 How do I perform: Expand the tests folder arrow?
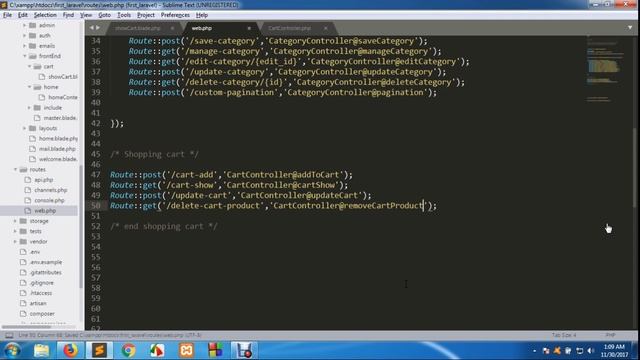[16, 231]
